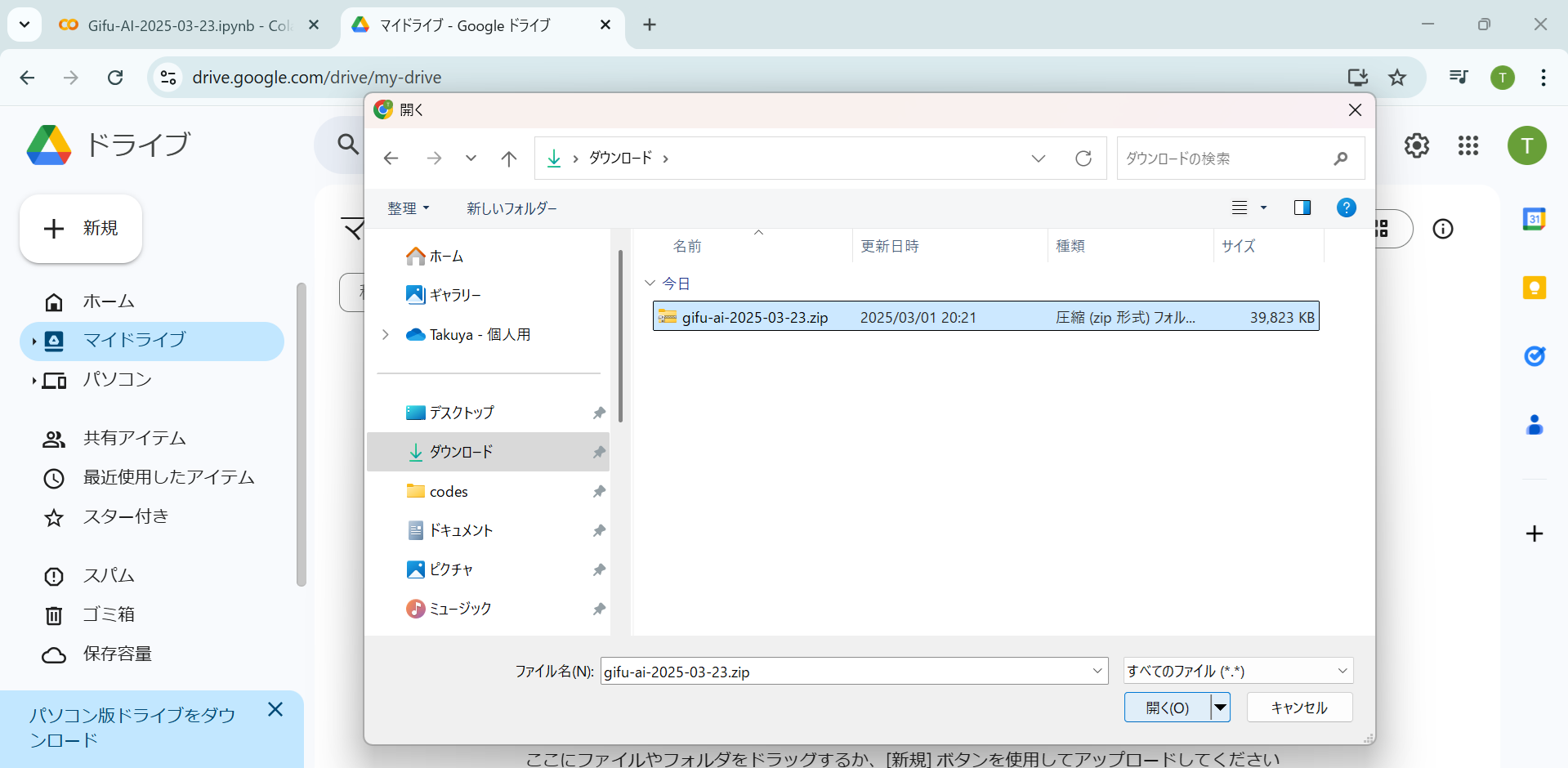
Task: Open view options dropdown arrow
Action: point(1263,208)
